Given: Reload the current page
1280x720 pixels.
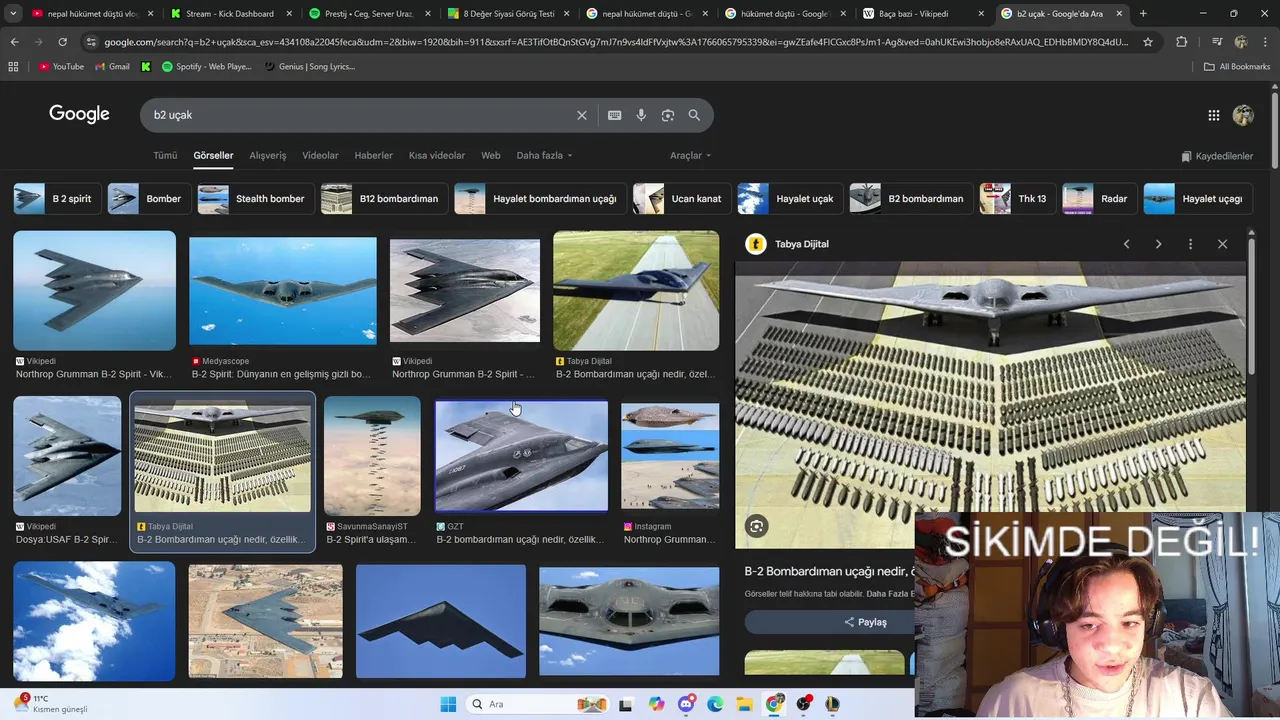Looking at the screenshot, I should [62, 42].
